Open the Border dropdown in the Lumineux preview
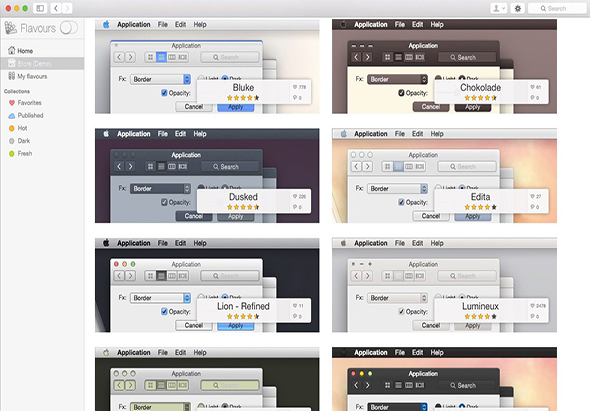Screen dimensions: 590x411 point(397,298)
